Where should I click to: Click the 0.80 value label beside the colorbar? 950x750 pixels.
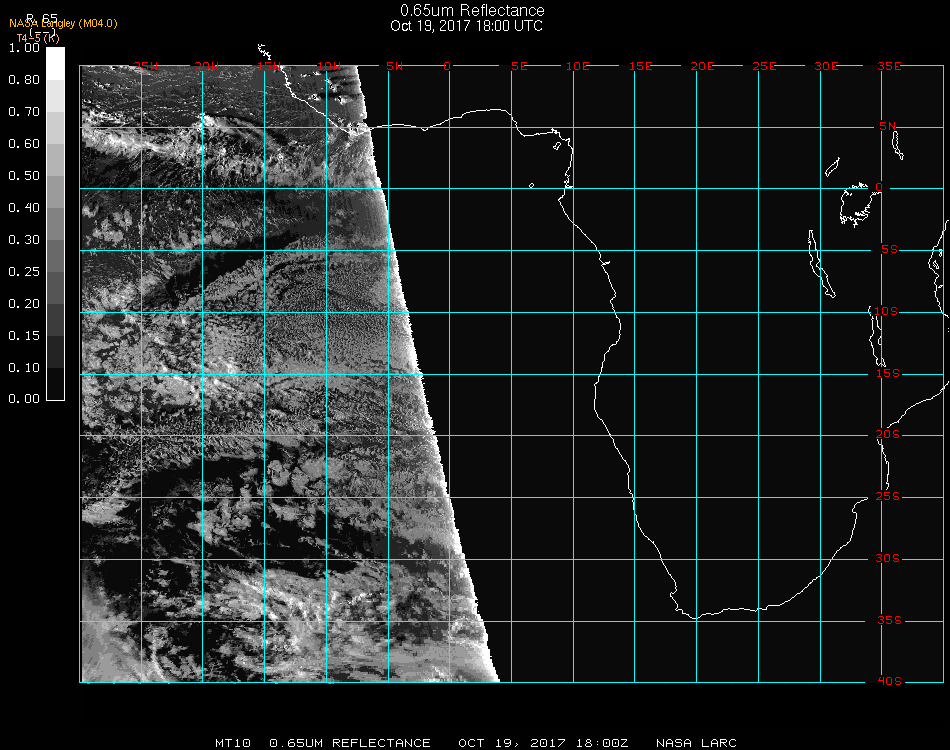pos(23,80)
